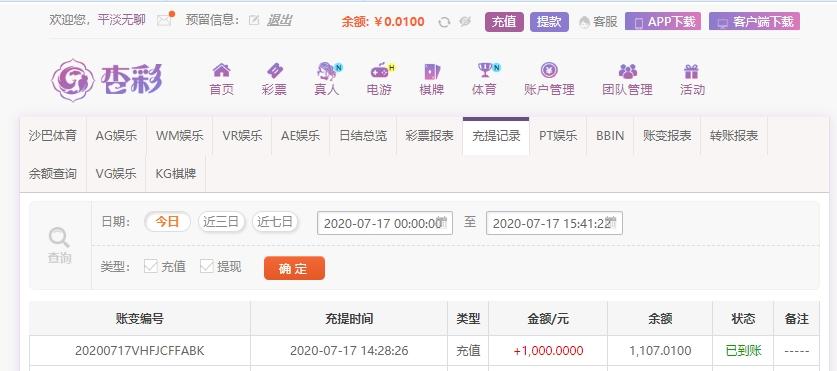This screenshot has height=371, width=837.
Task: Refresh the balance with circular arrows icon
Action: point(444,22)
